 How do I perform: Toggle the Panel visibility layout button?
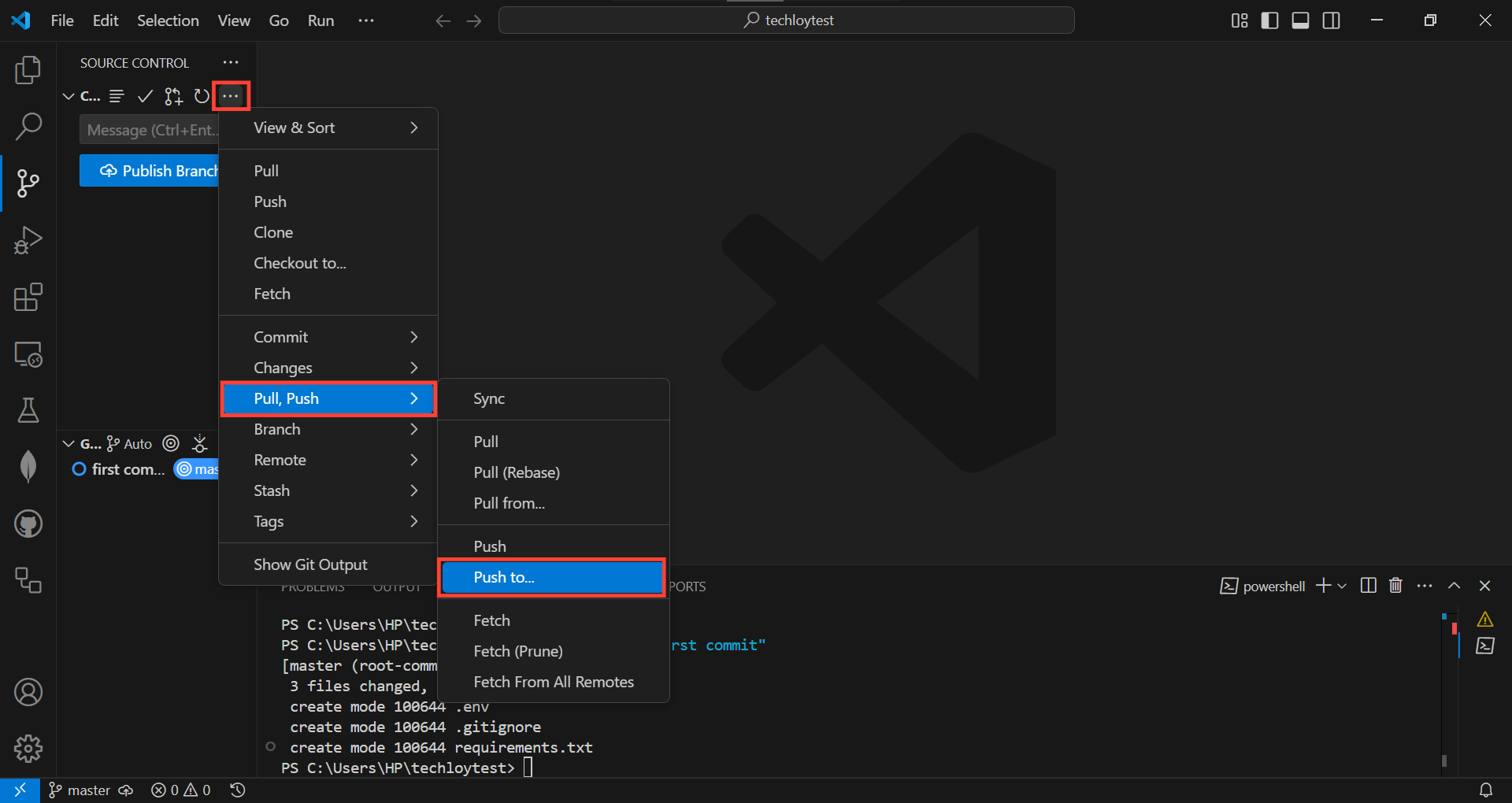tap(1300, 20)
